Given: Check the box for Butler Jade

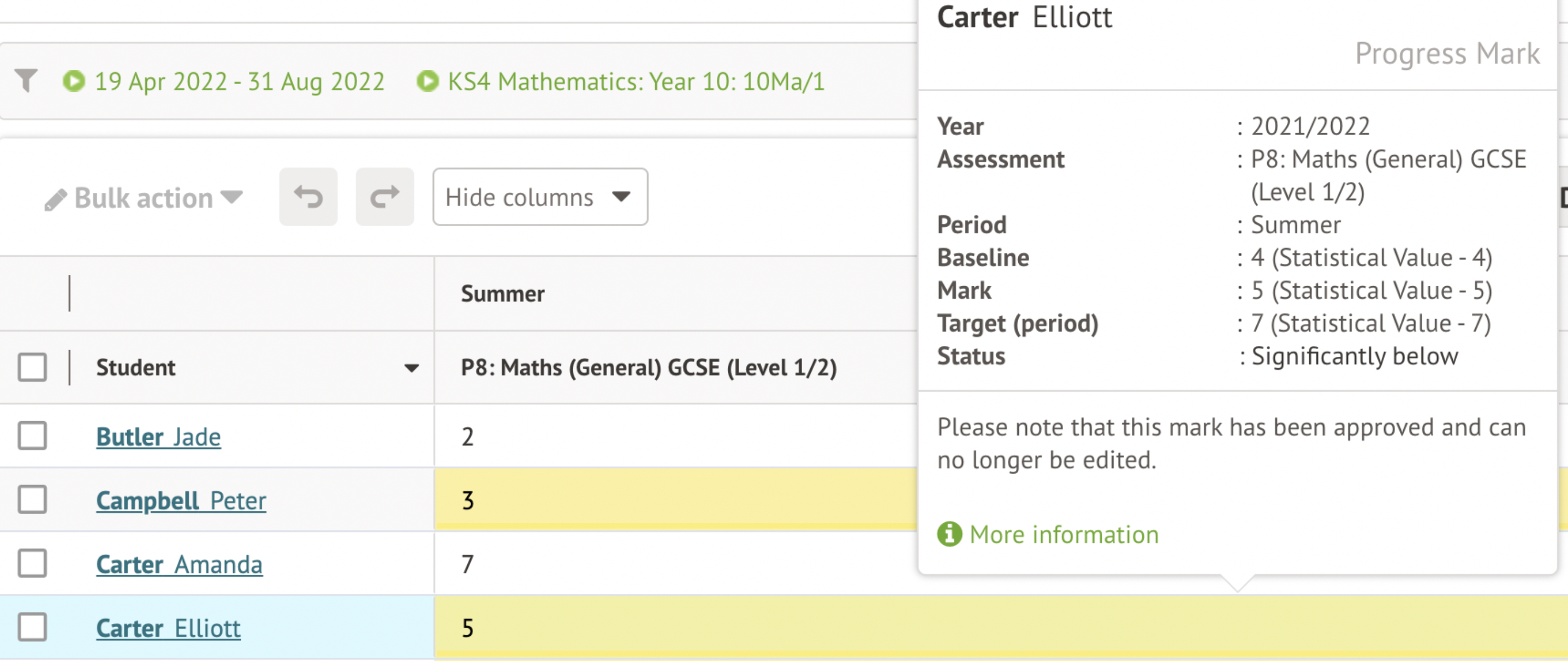Looking at the screenshot, I should point(32,436).
